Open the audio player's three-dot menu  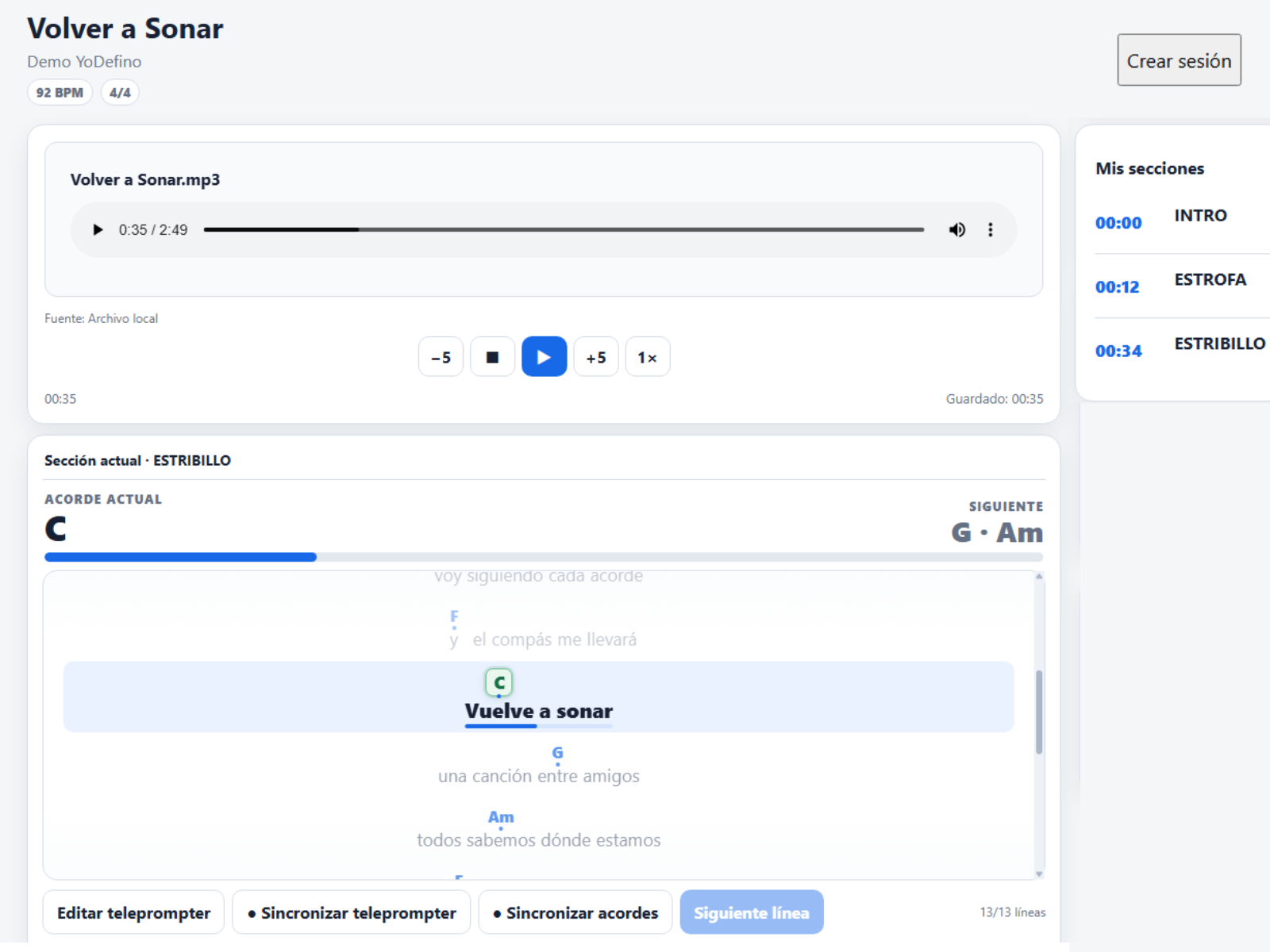click(x=990, y=230)
